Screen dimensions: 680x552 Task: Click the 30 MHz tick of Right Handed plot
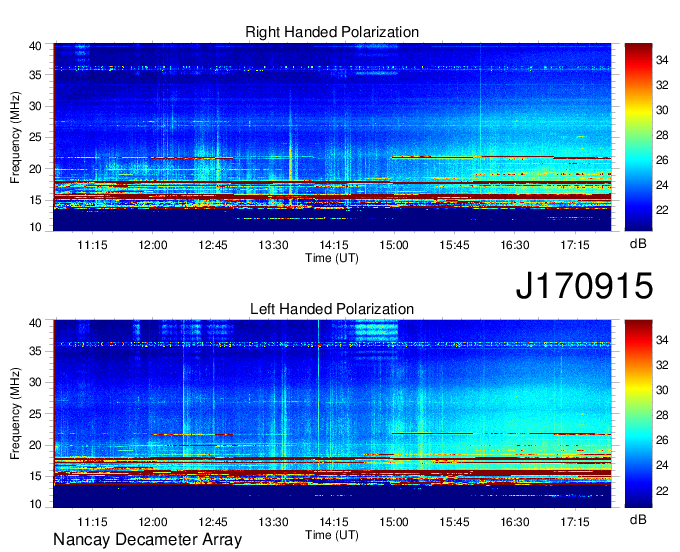click(x=36, y=106)
